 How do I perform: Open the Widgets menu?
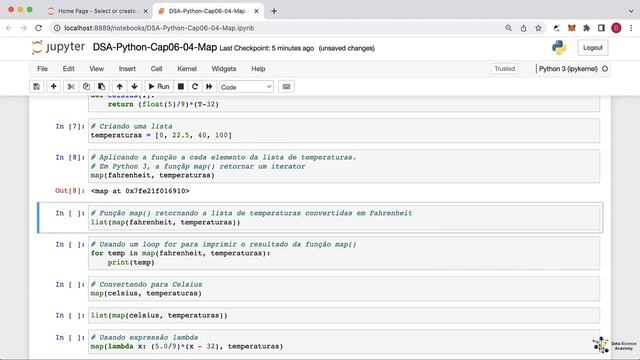[x=224, y=69]
